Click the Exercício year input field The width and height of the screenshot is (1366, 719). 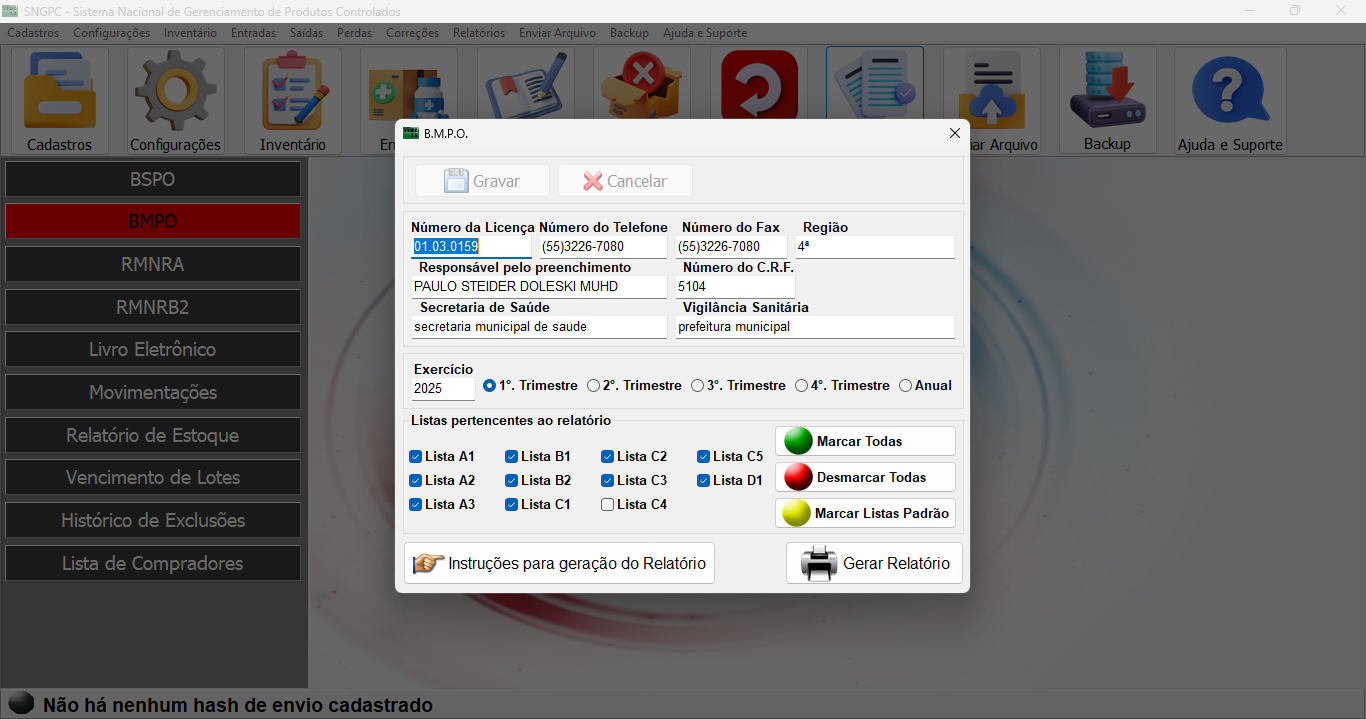pos(442,388)
